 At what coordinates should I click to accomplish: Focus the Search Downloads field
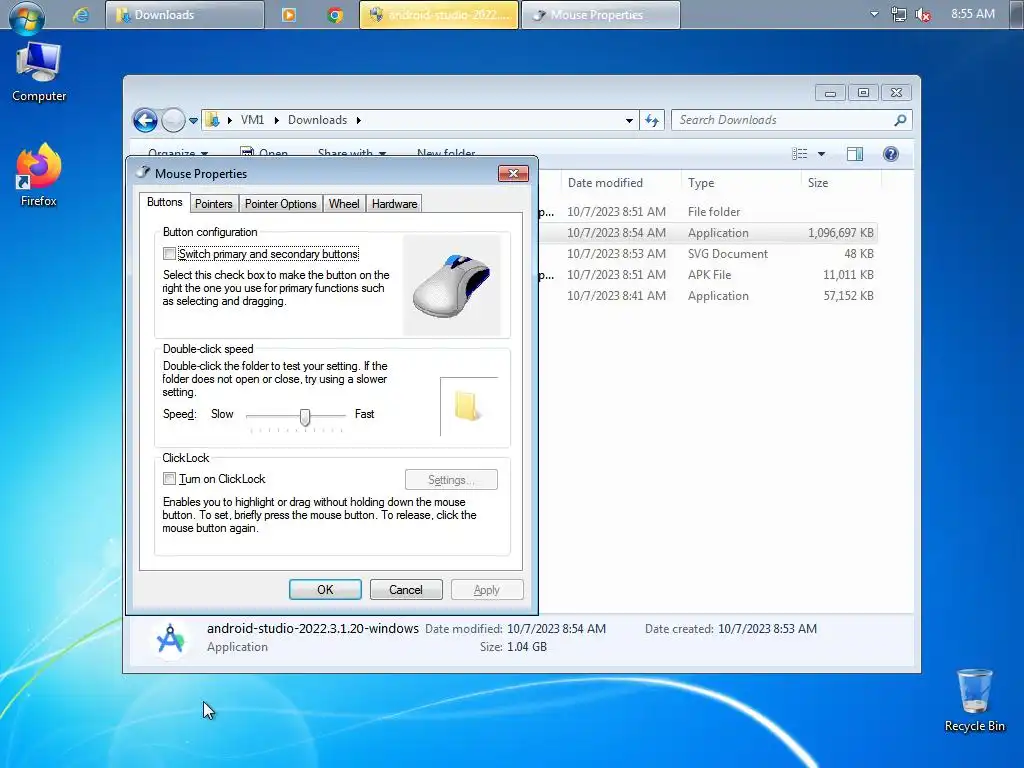[x=784, y=120]
